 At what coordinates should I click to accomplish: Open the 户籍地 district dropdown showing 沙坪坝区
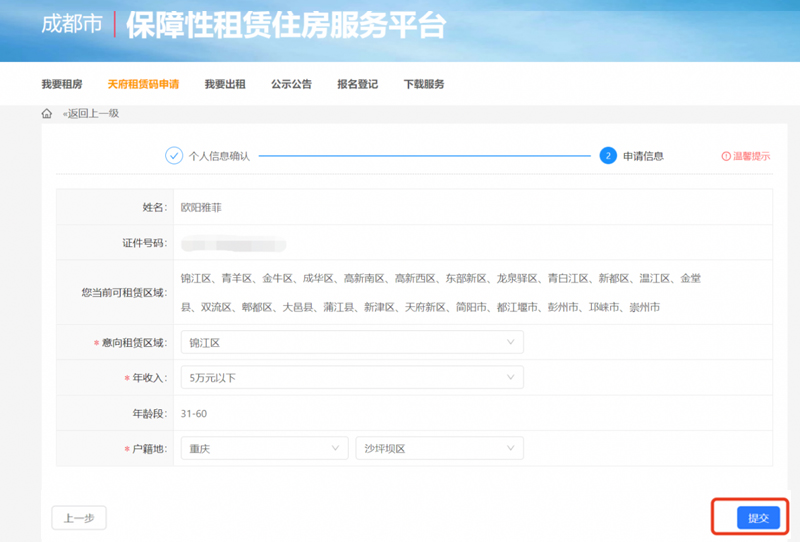tap(439, 448)
